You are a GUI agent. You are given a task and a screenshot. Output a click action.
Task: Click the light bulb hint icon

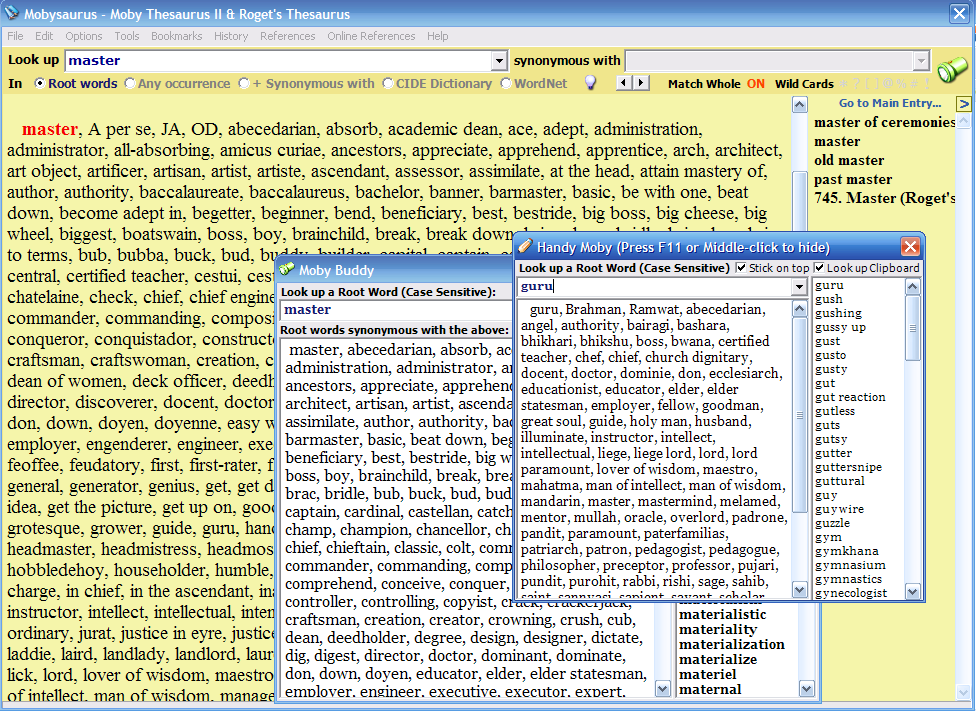point(590,83)
